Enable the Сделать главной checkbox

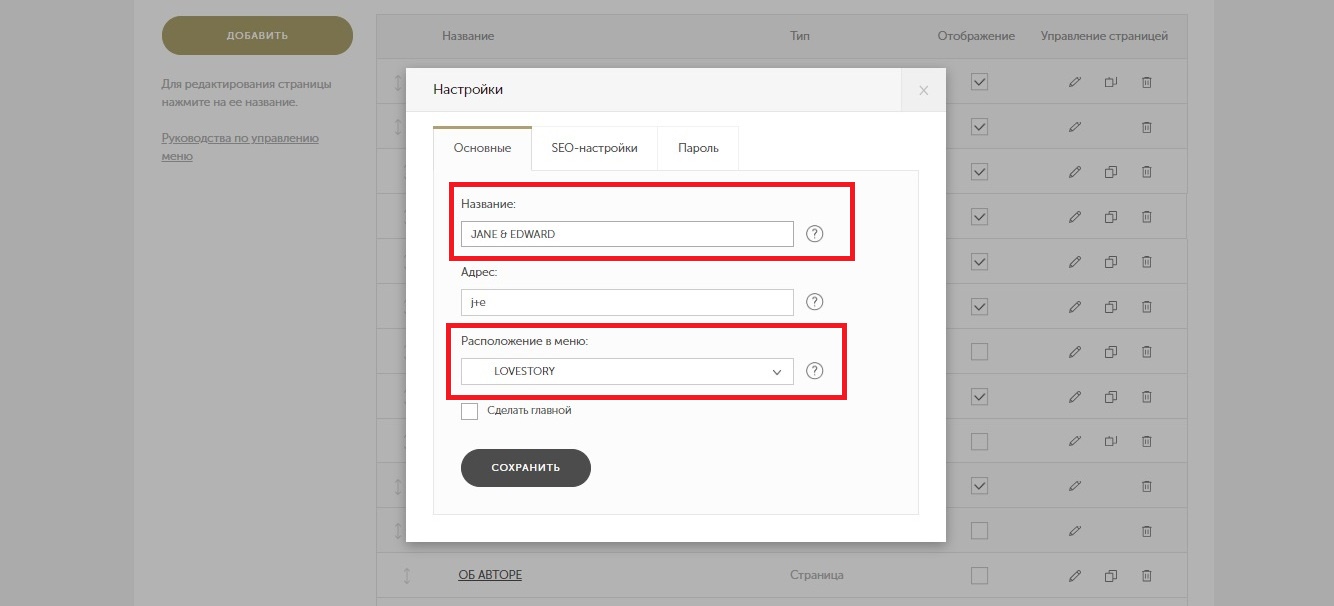tap(469, 411)
